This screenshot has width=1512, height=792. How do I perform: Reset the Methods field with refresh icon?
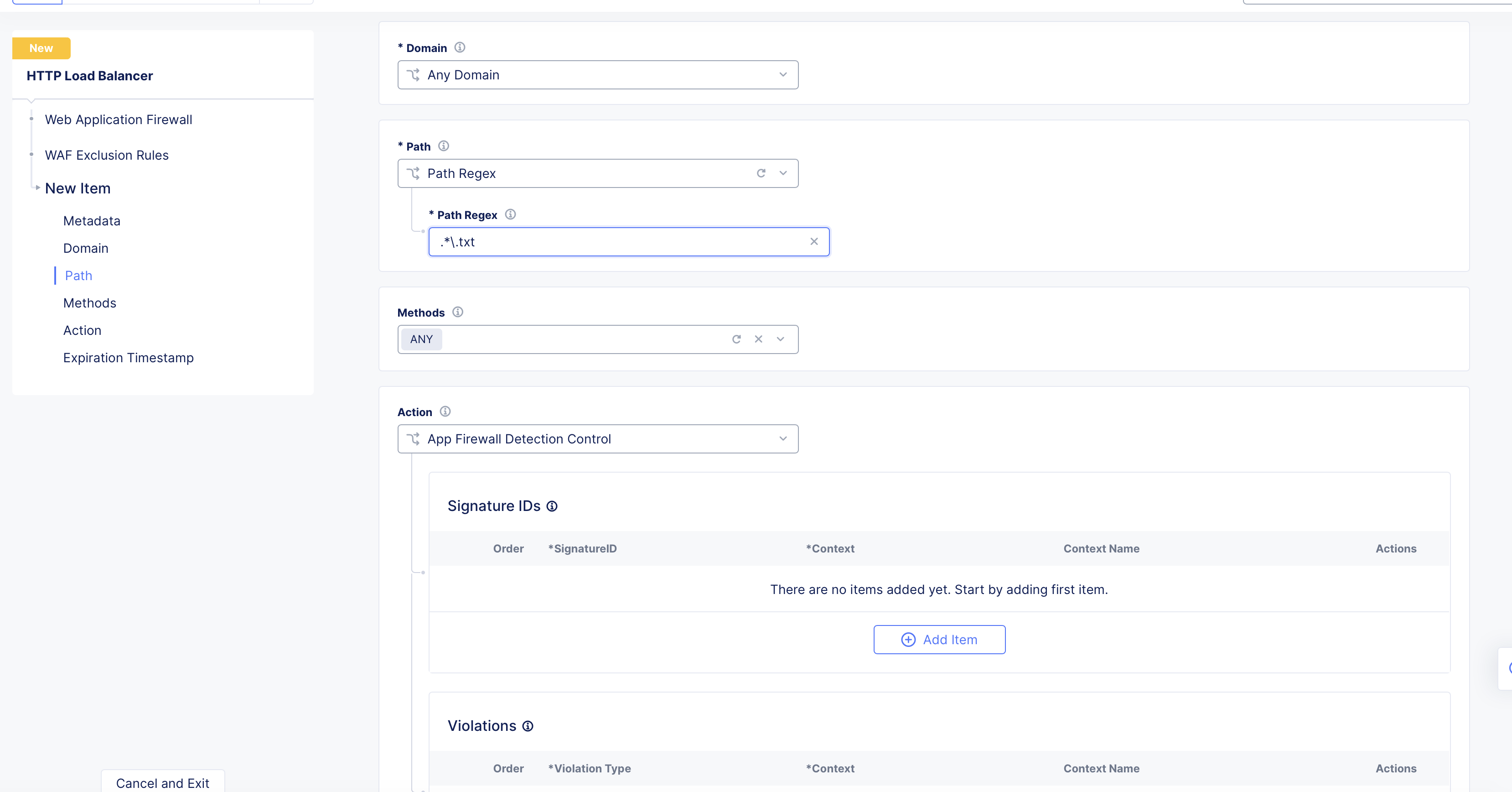736,339
